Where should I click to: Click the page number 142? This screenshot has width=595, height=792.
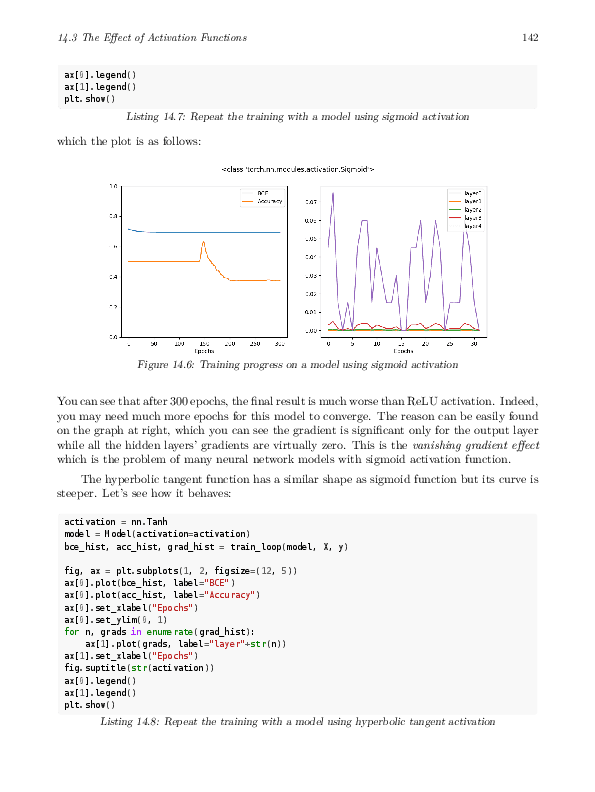click(530, 37)
